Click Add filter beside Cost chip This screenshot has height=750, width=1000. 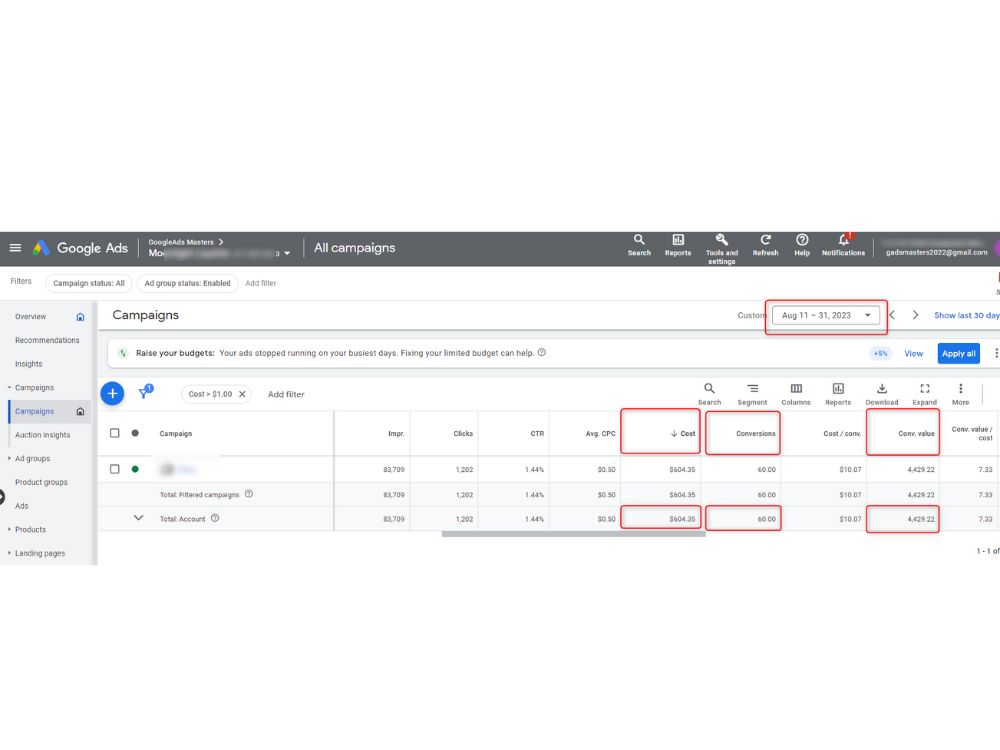[x=286, y=394]
